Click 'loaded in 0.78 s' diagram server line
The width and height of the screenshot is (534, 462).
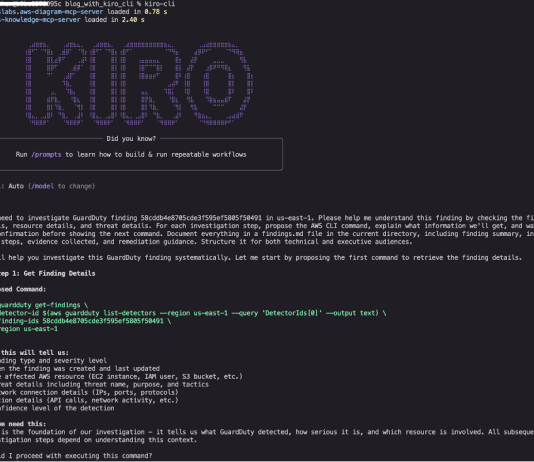click(84, 12)
